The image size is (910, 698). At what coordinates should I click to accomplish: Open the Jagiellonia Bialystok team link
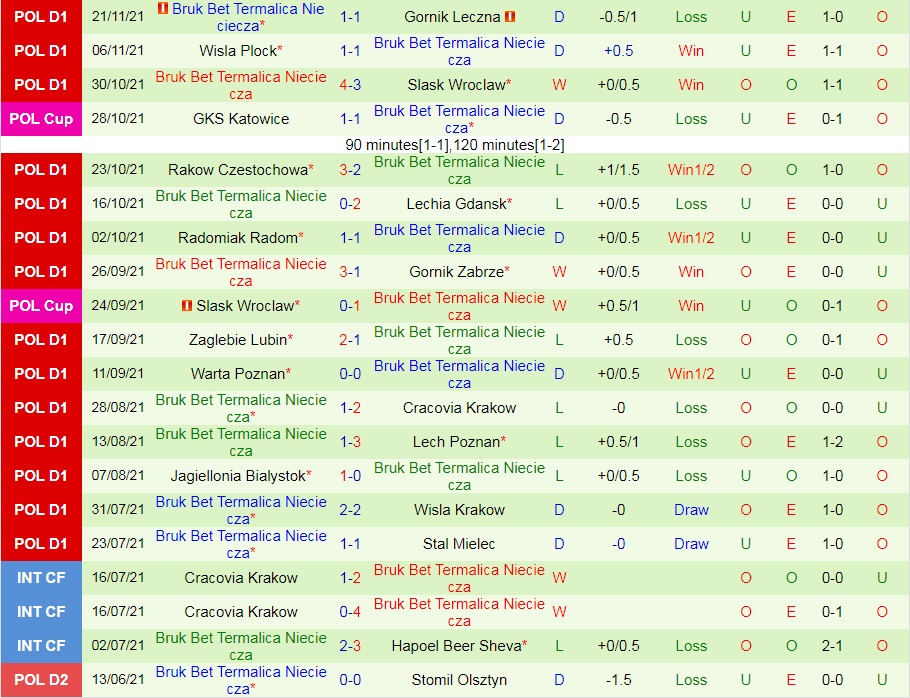[x=238, y=476]
